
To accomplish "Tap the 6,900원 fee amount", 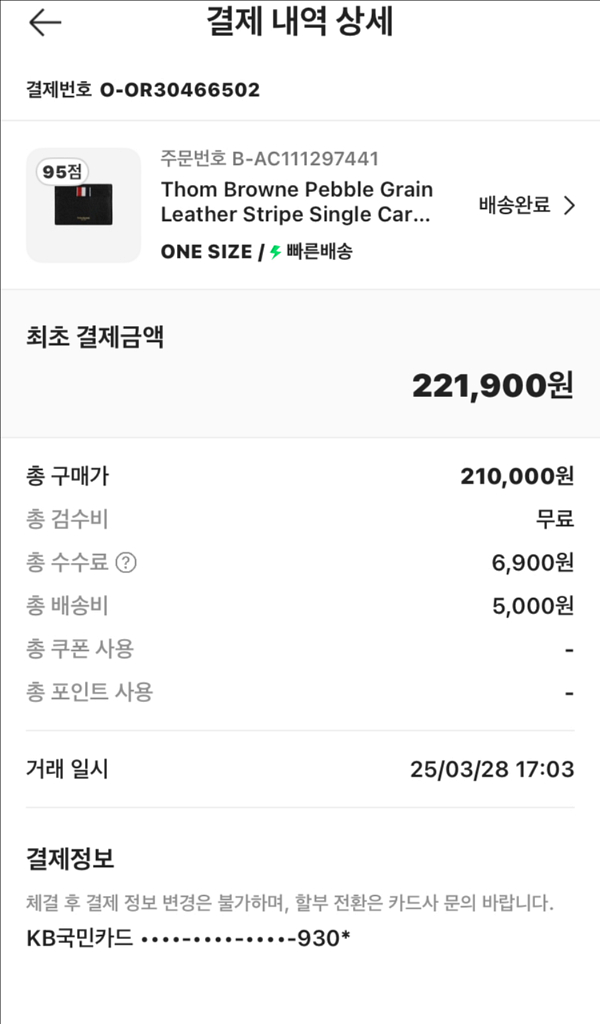I will 532,563.
